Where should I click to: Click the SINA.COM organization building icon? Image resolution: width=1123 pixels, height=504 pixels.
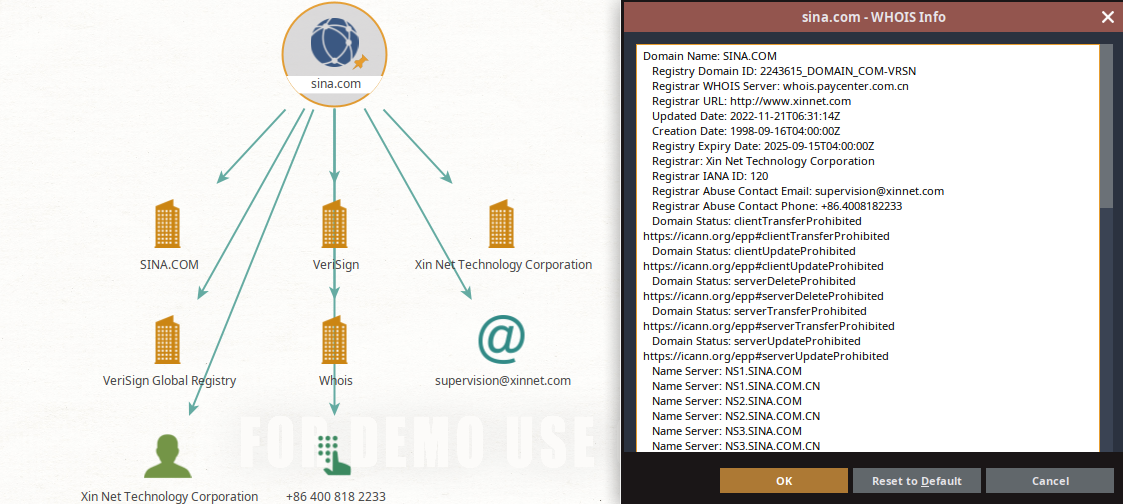168,224
